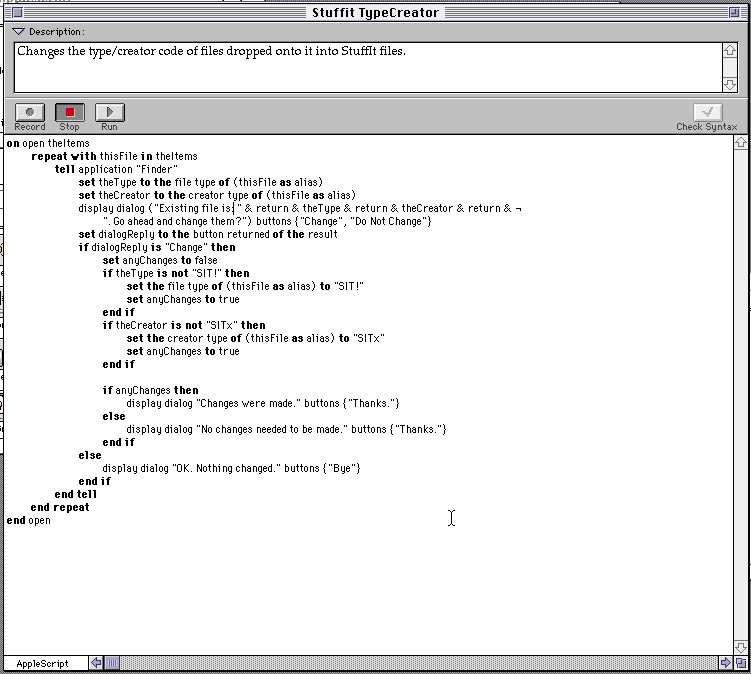Click inside the Description text field
Image resolution: width=751 pixels, height=674 pixels.
click(368, 67)
